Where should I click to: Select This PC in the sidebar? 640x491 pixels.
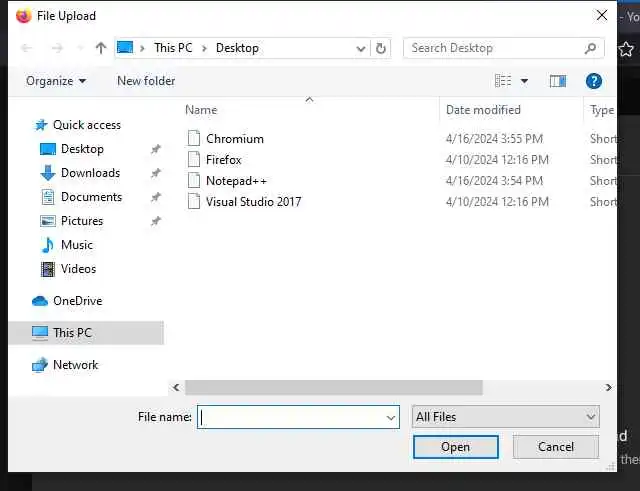(x=86, y=333)
